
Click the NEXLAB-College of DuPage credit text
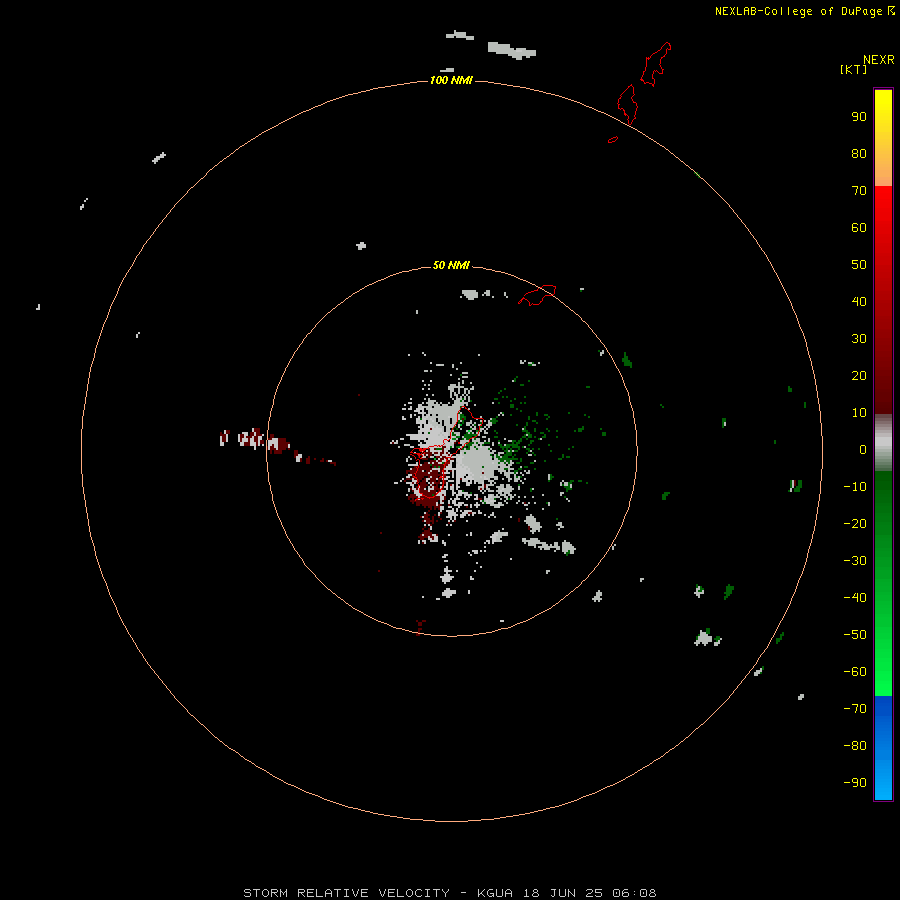(798, 11)
